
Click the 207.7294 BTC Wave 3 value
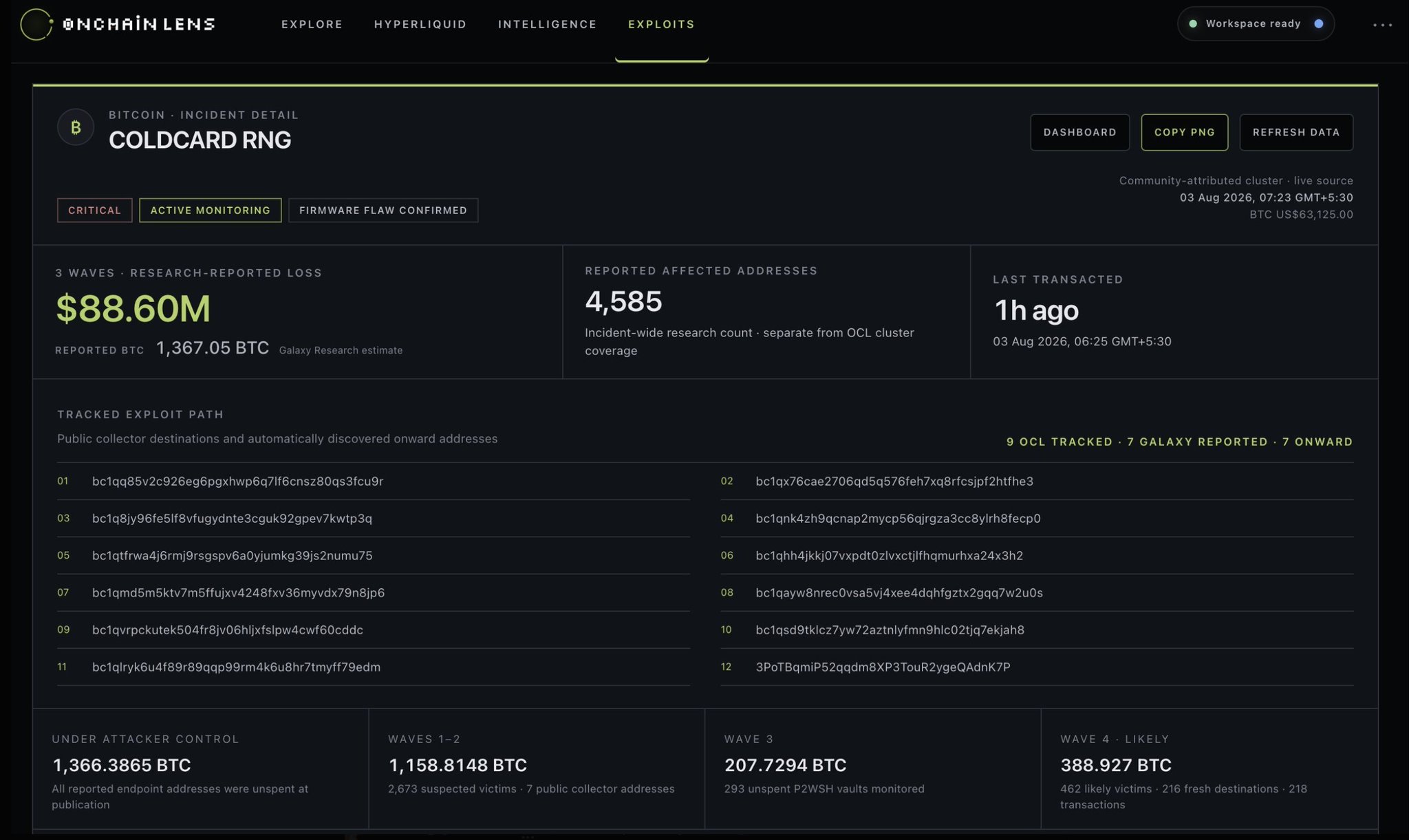pyautogui.click(x=786, y=765)
